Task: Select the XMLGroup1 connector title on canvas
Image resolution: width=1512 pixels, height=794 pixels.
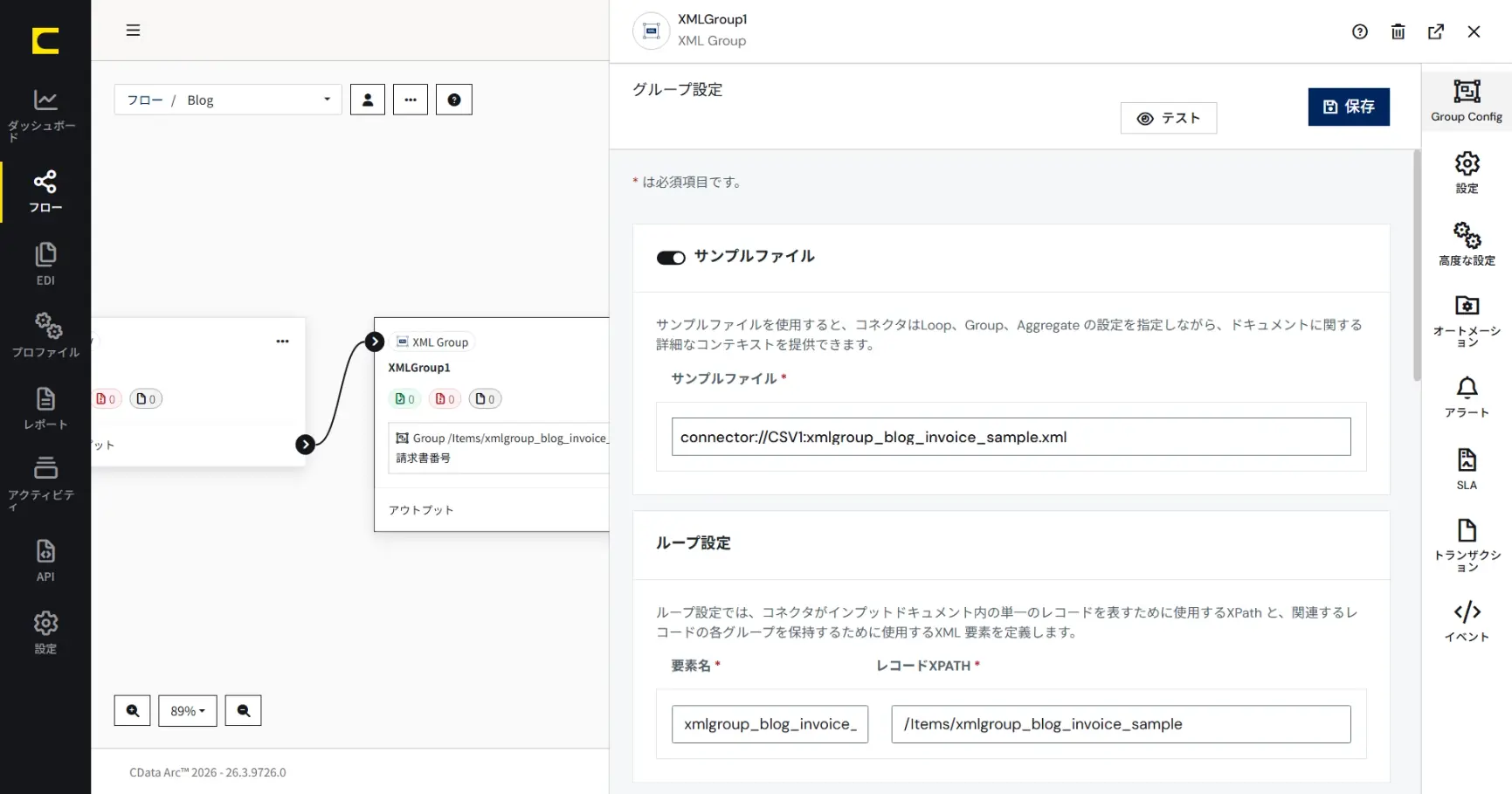Action: [419, 368]
